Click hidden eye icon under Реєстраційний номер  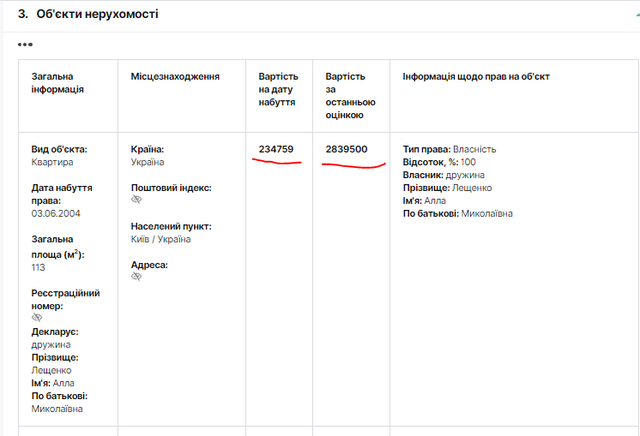point(37,317)
